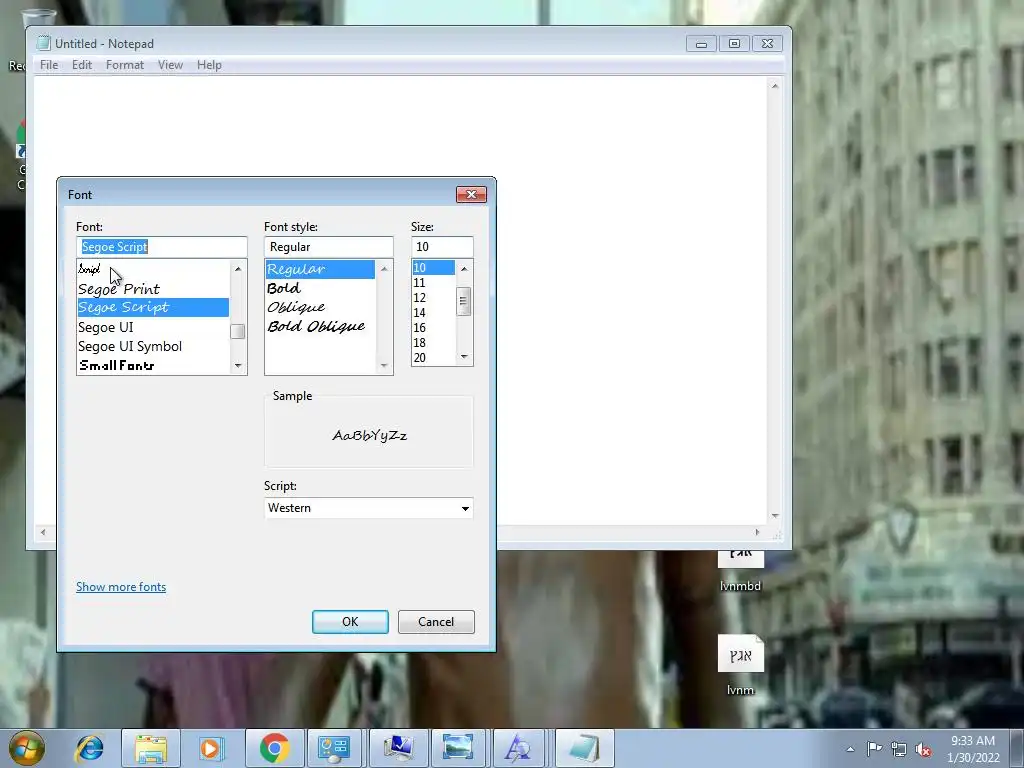Image resolution: width=1024 pixels, height=768 pixels.
Task: Click the font list scrollbar thumb
Action: (x=238, y=331)
